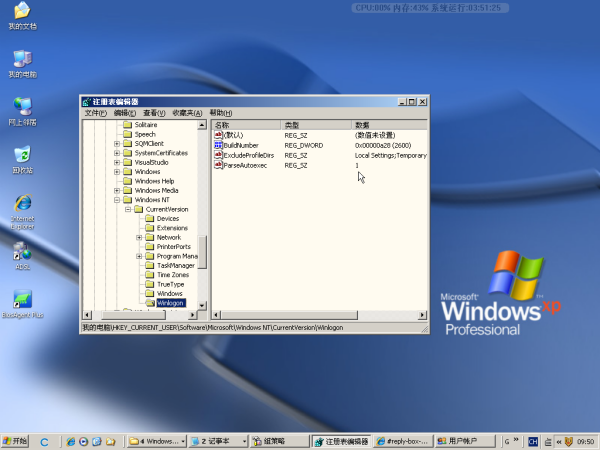Image resolution: width=600 pixels, height=450 pixels.
Task: Expand the Windows Media key
Action: pyautogui.click(x=117, y=190)
